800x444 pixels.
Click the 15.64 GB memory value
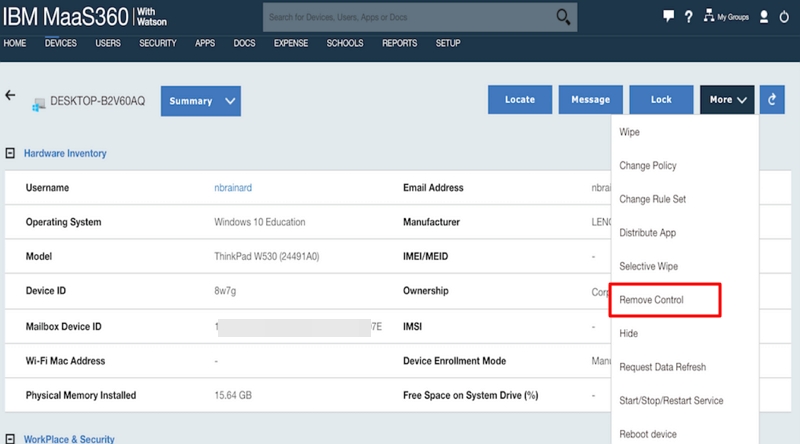(x=233, y=396)
